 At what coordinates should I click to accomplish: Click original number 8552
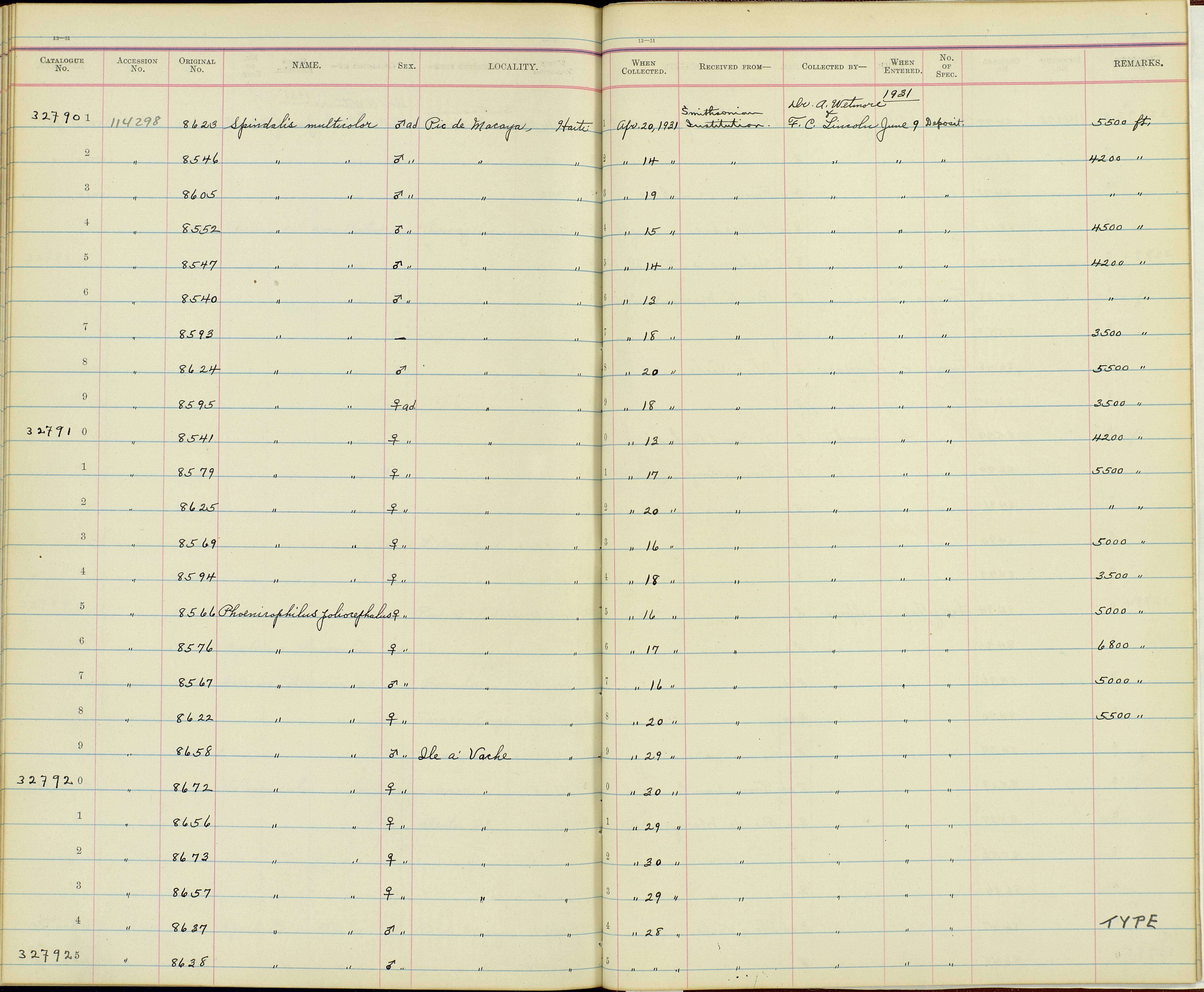coord(200,230)
